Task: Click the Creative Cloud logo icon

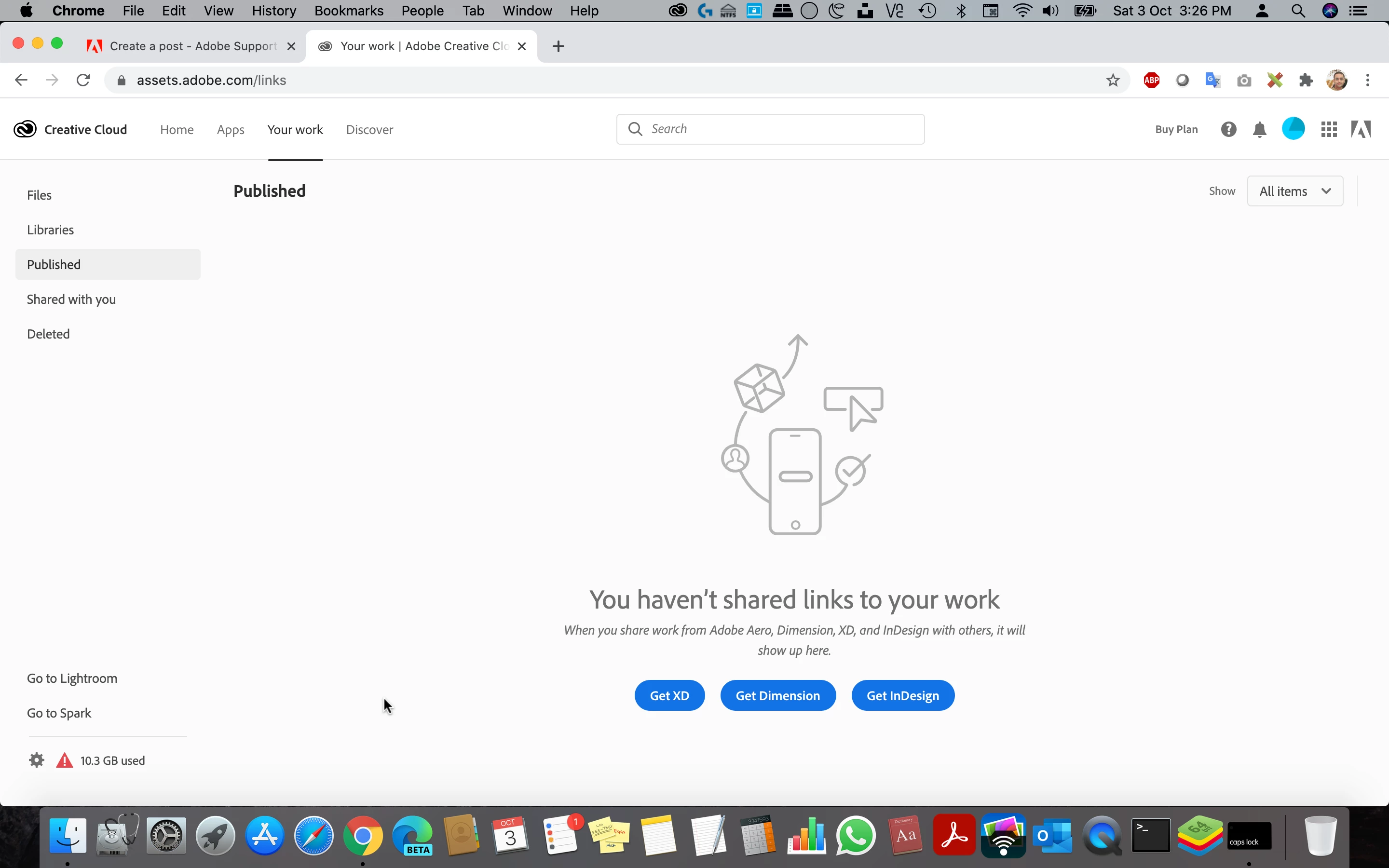Action: (x=25, y=129)
